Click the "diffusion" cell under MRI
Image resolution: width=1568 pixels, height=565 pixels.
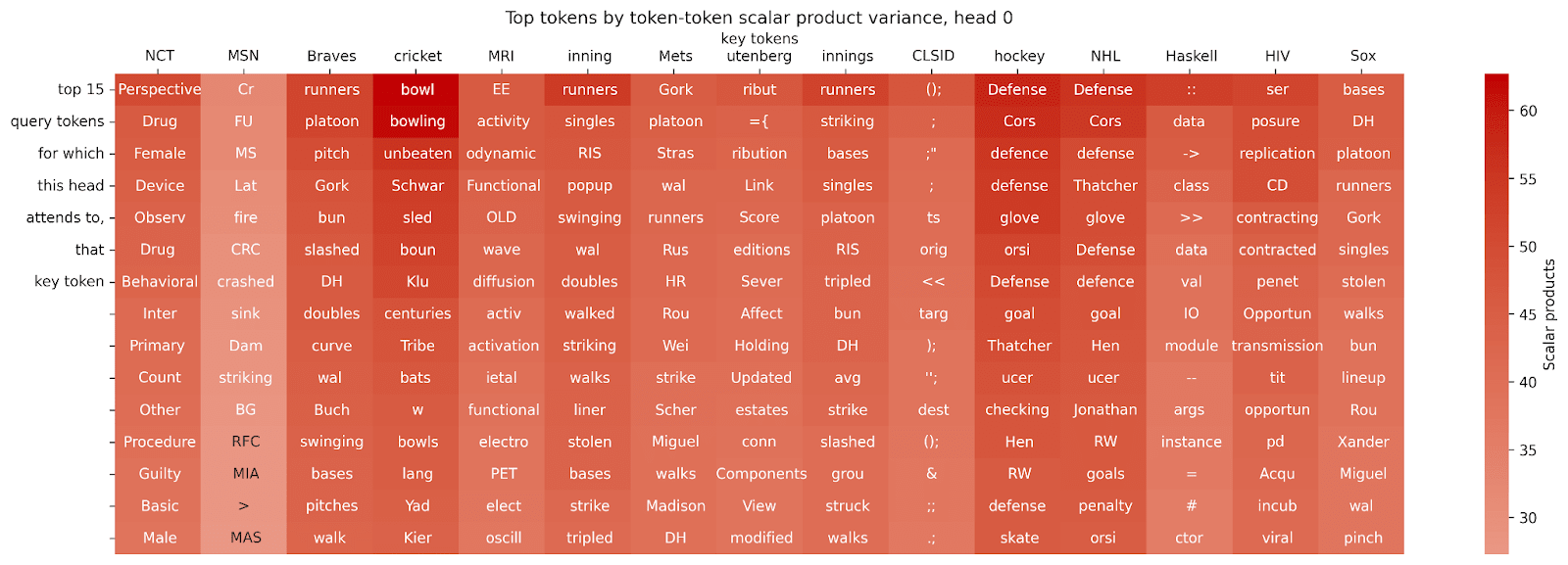coord(503,281)
